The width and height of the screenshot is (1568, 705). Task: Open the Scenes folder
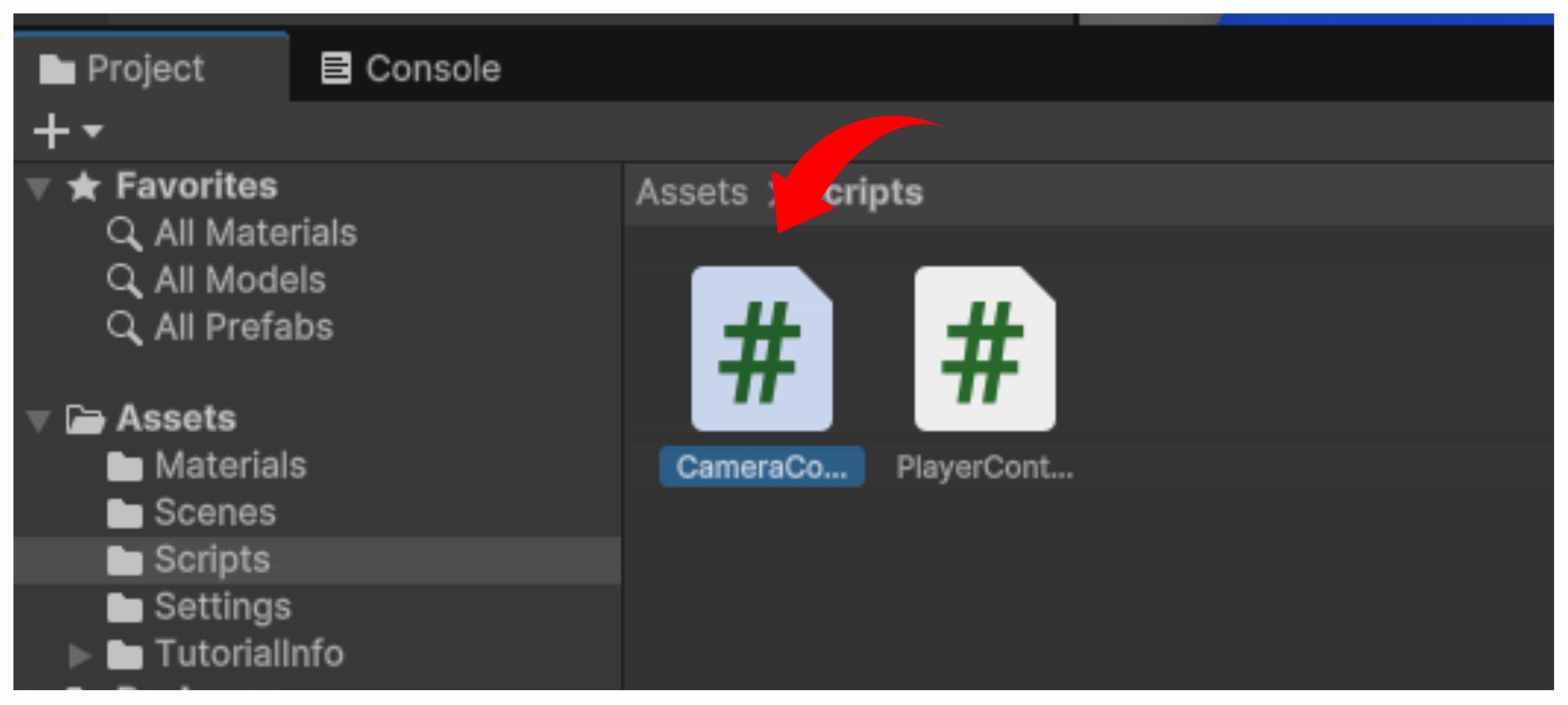pos(214,513)
